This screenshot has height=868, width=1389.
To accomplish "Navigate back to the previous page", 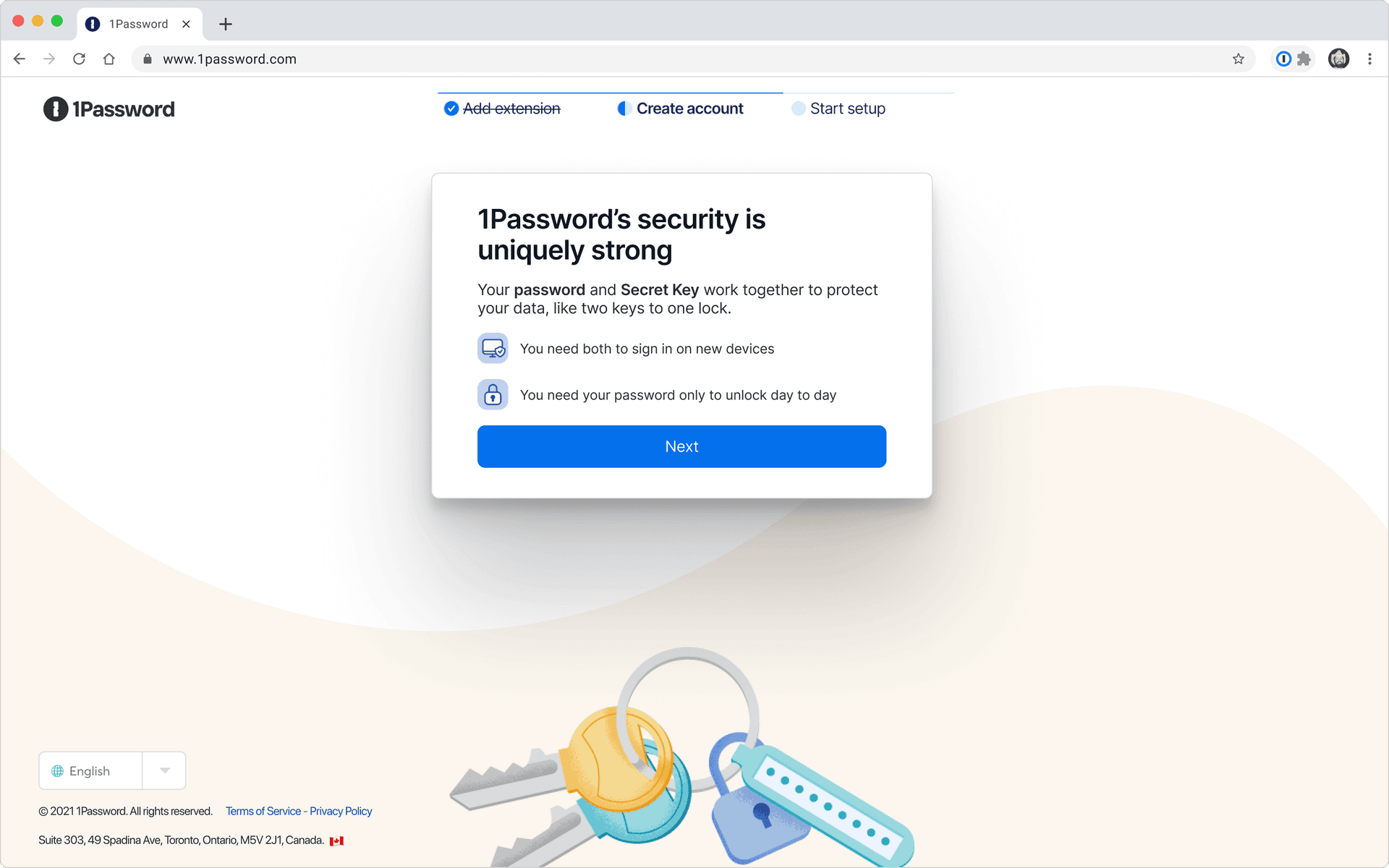I will coord(20,59).
